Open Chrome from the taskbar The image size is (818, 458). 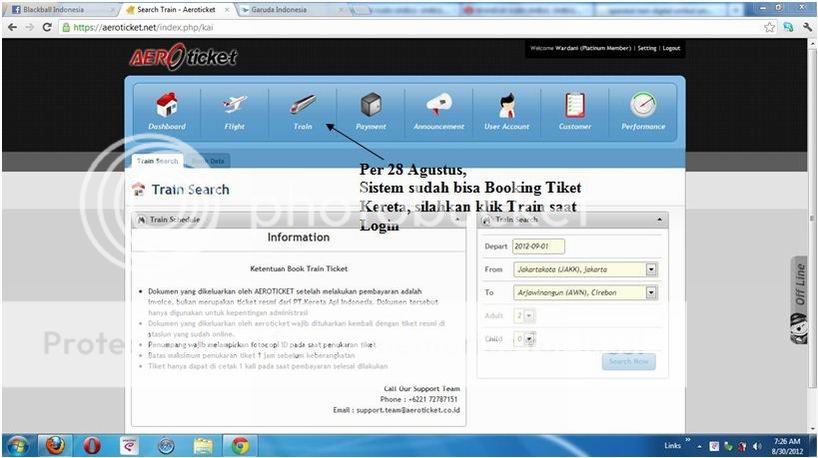click(240, 446)
